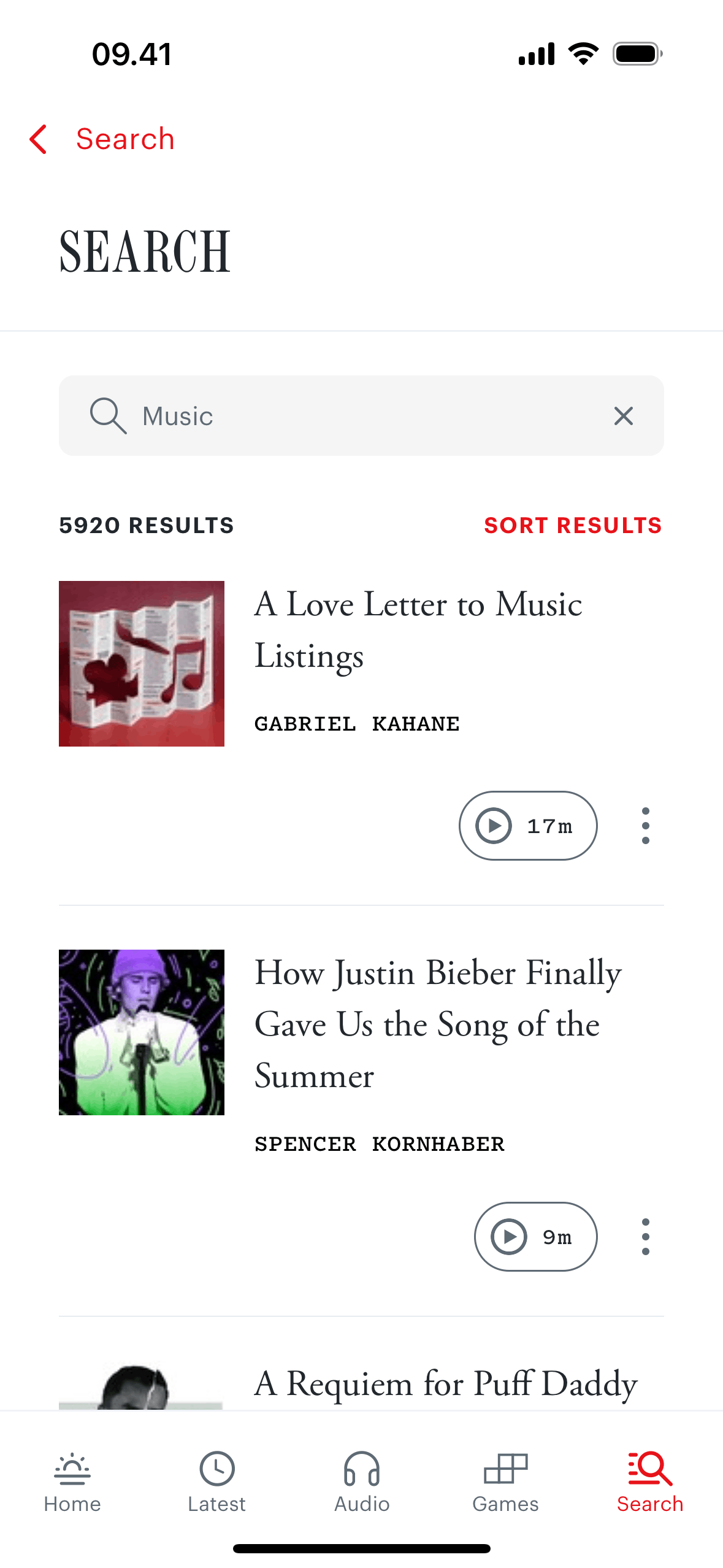Open the Sort Results options
The height and width of the screenshot is (1568, 723).
click(573, 526)
